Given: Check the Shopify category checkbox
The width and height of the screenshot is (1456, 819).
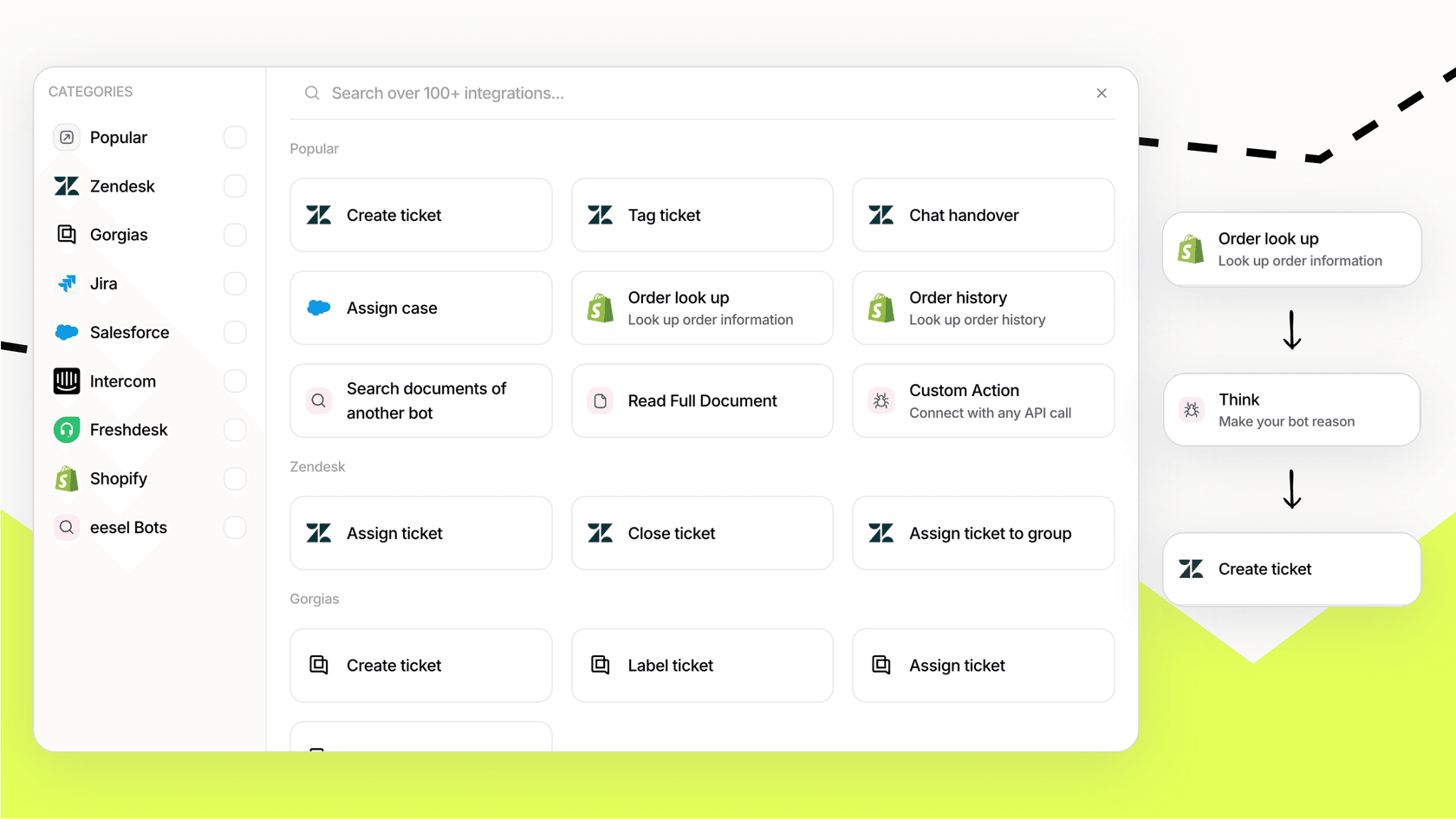Looking at the screenshot, I should [235, 478].
